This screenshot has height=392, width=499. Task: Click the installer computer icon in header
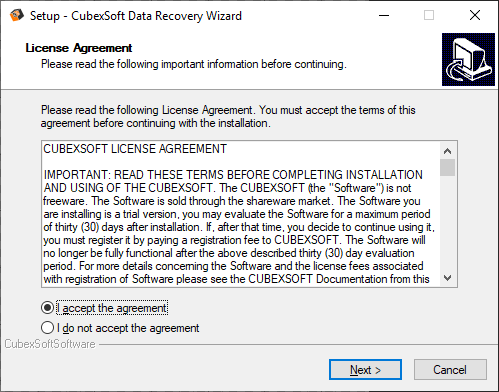(468, 59)
